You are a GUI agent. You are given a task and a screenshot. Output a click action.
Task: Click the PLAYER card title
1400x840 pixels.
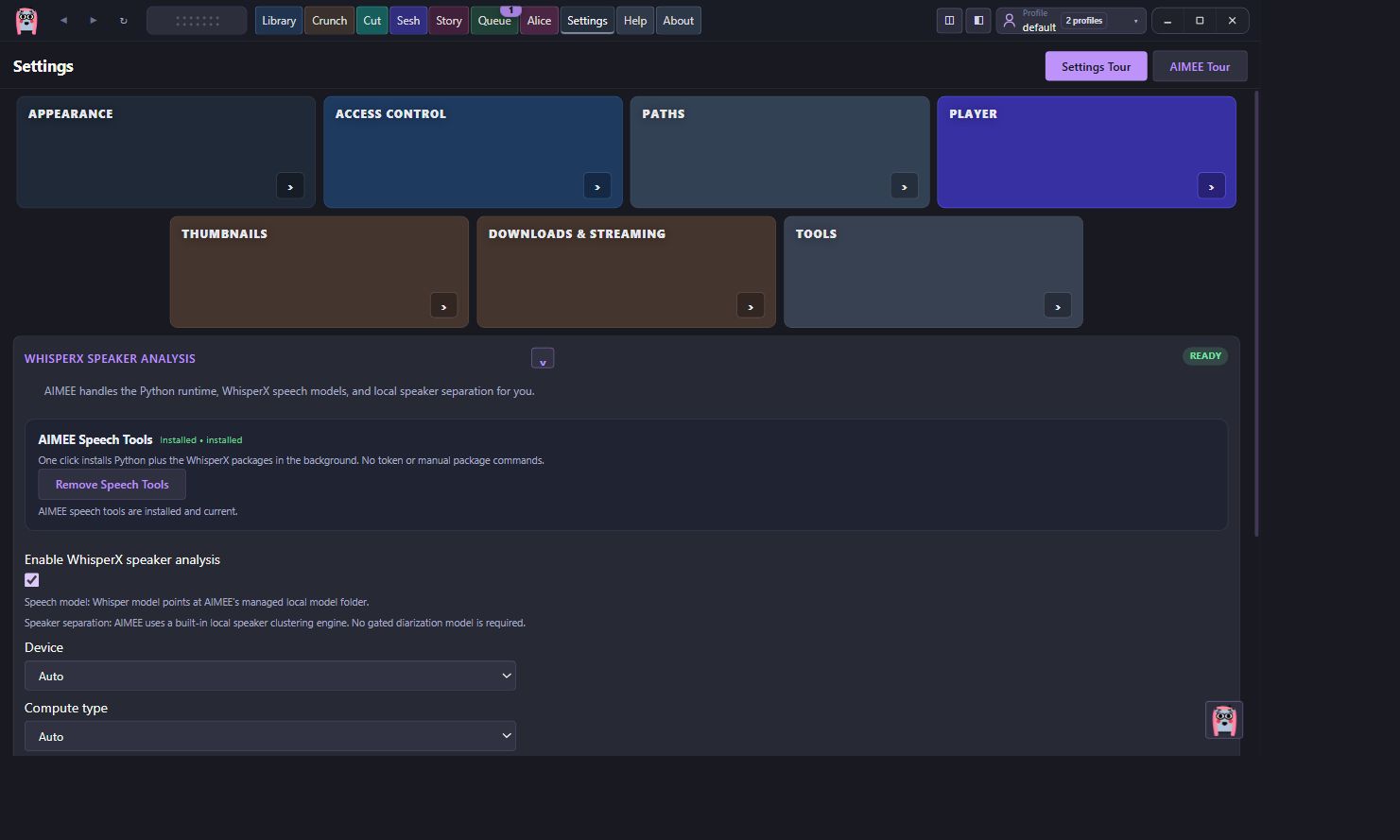click(973, 113)
